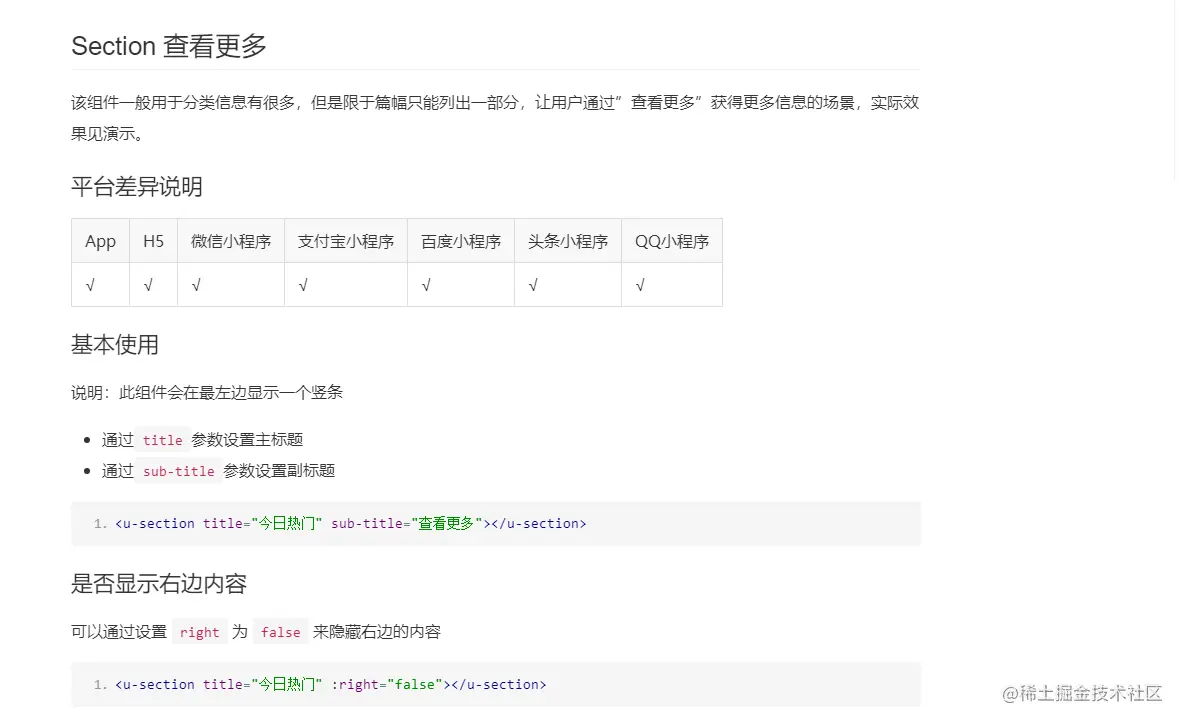Select the 'QQ小程序' table header
The image size is (1183, 724).
(671, 241)
